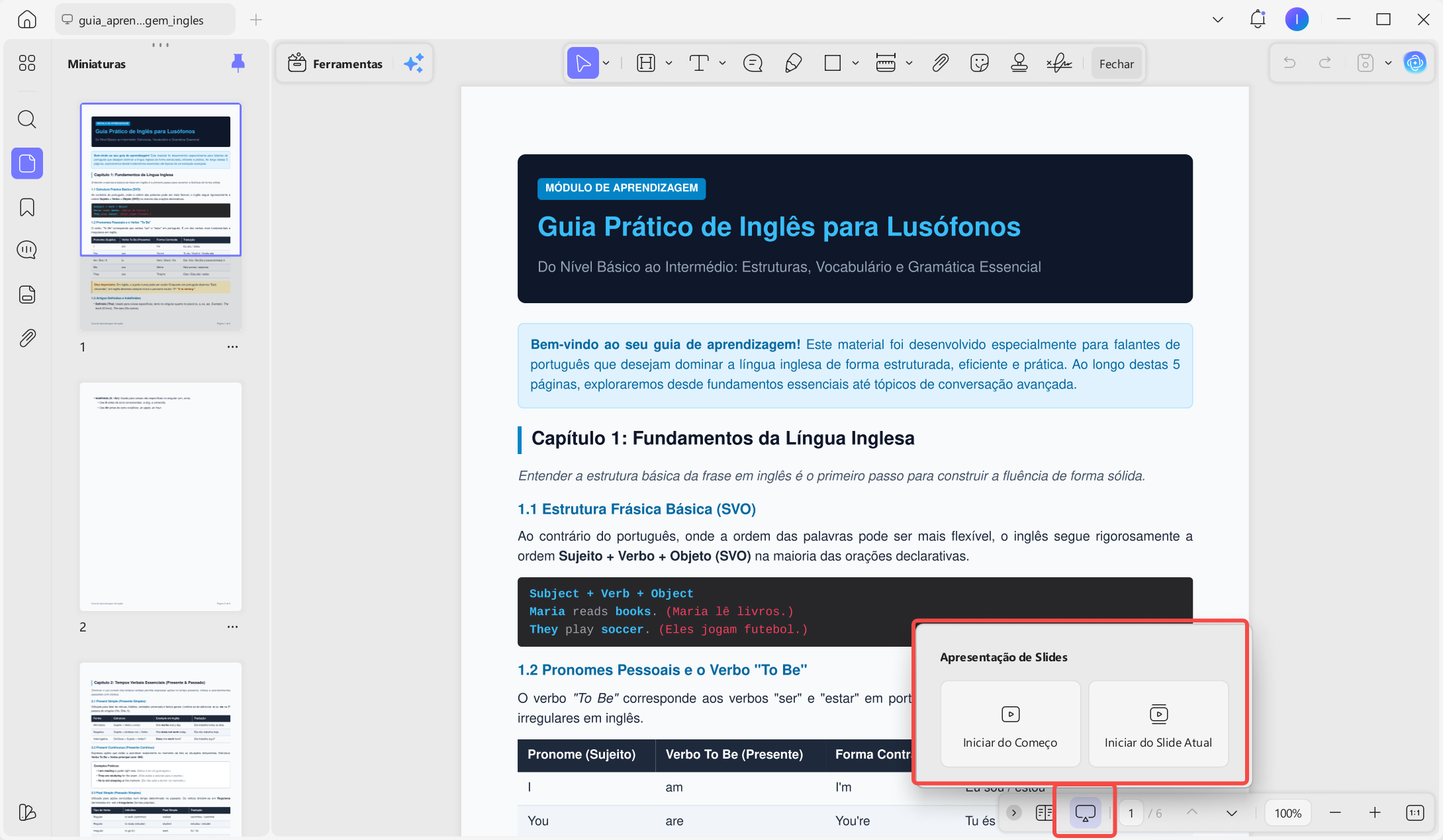
Task: Select the pencil drawing tool
Action: (x=793, y=64)
